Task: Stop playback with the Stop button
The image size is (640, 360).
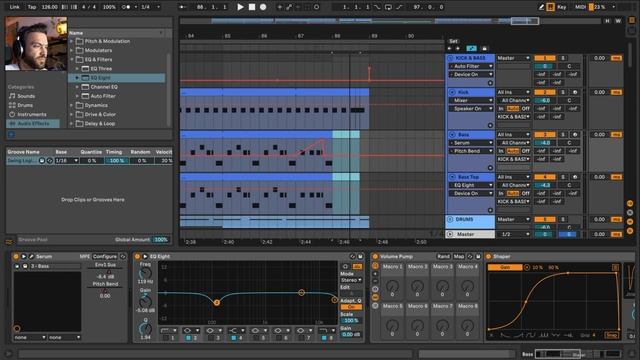Action: click(252, 7)
